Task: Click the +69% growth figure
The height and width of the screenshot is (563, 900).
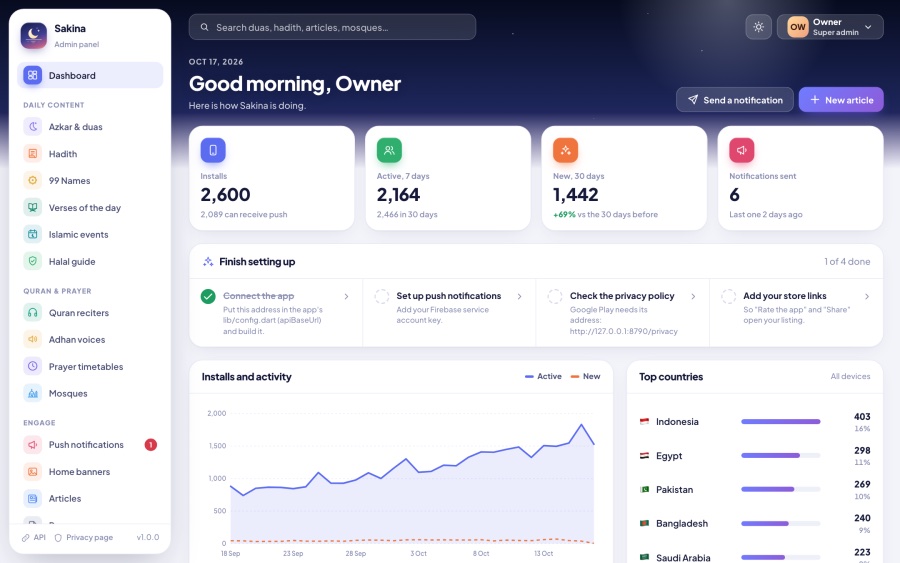Action: pyautogui.click(x=564, y=215)
